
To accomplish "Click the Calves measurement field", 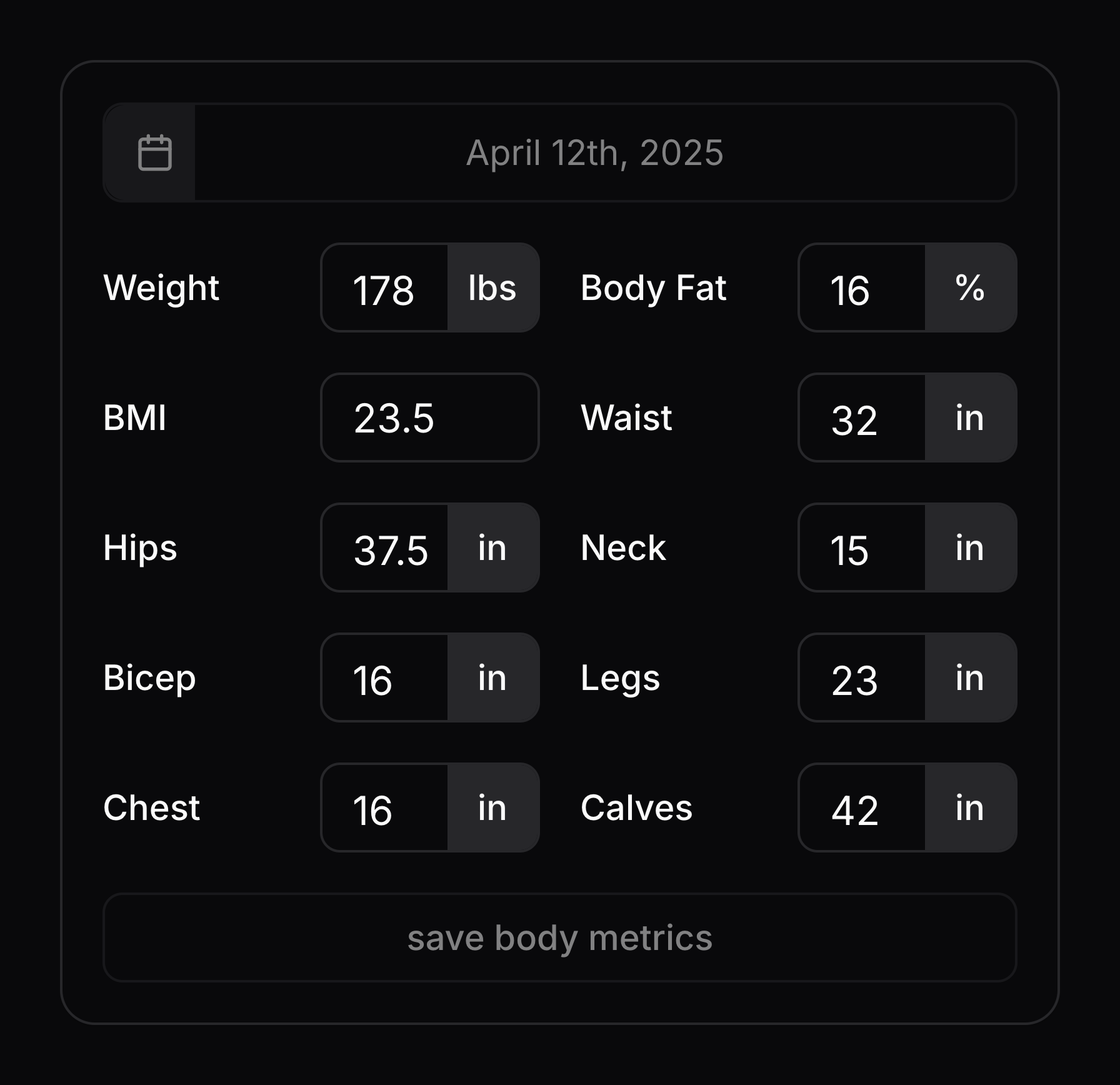I will [x=862, y=808].
